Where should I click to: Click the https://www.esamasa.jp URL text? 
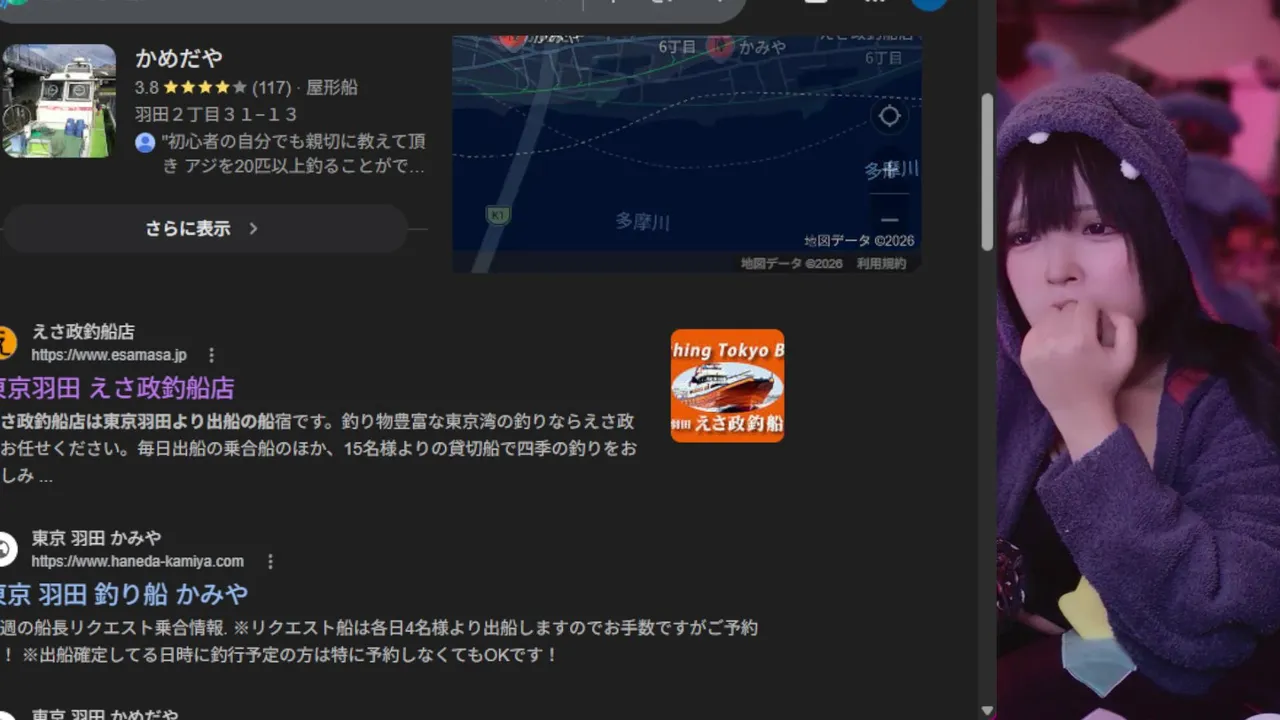pyautogui.click(x=109, y=355)
